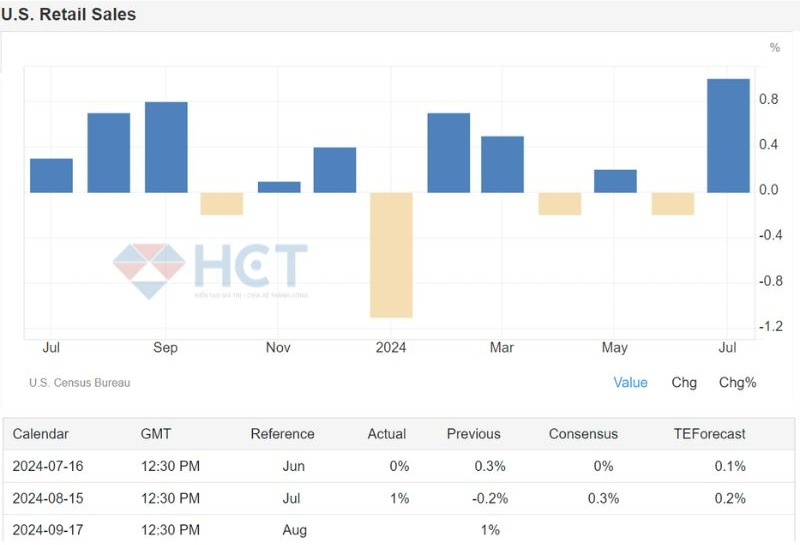Click the Consensus column header
Screen dimensions: 800x545
pos(583,434)
